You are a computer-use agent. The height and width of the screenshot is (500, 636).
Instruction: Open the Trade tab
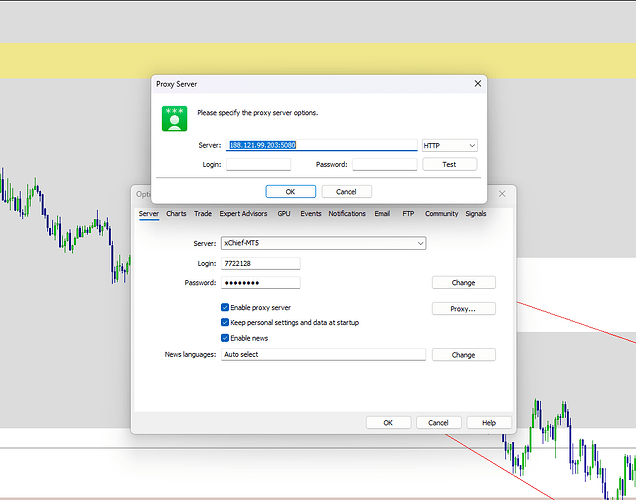203,214
